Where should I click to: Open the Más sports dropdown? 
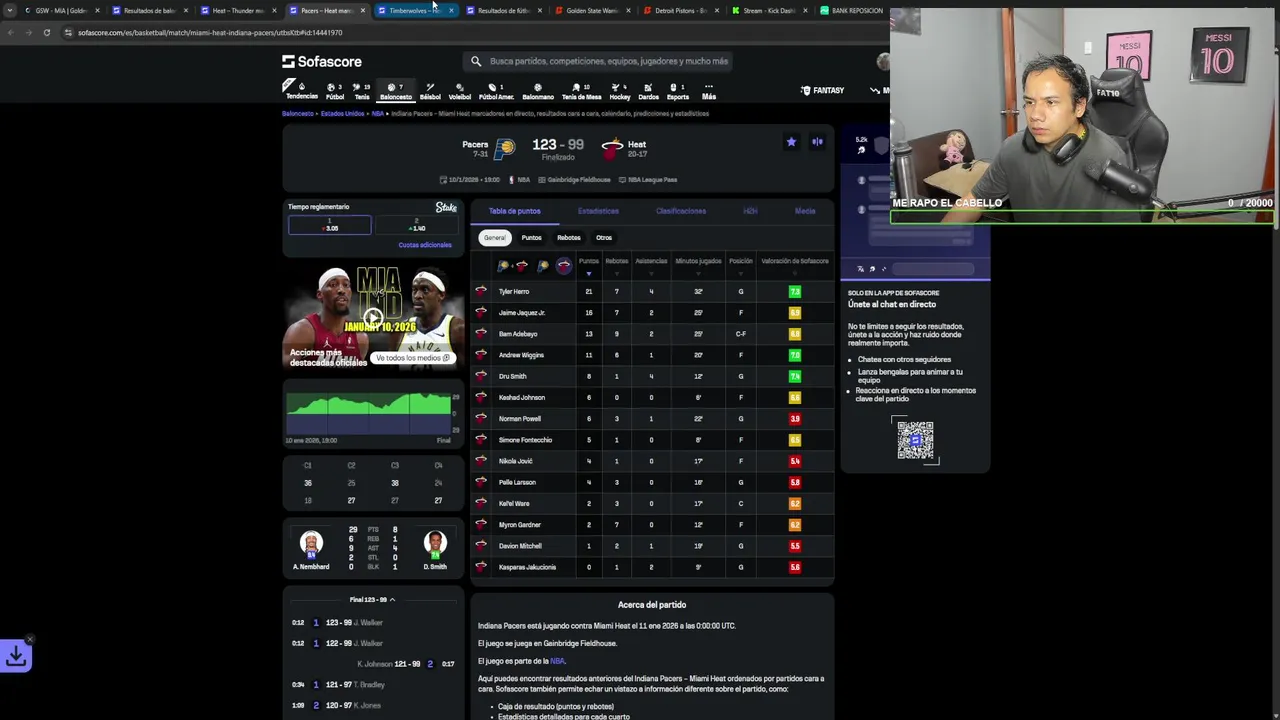708,91
